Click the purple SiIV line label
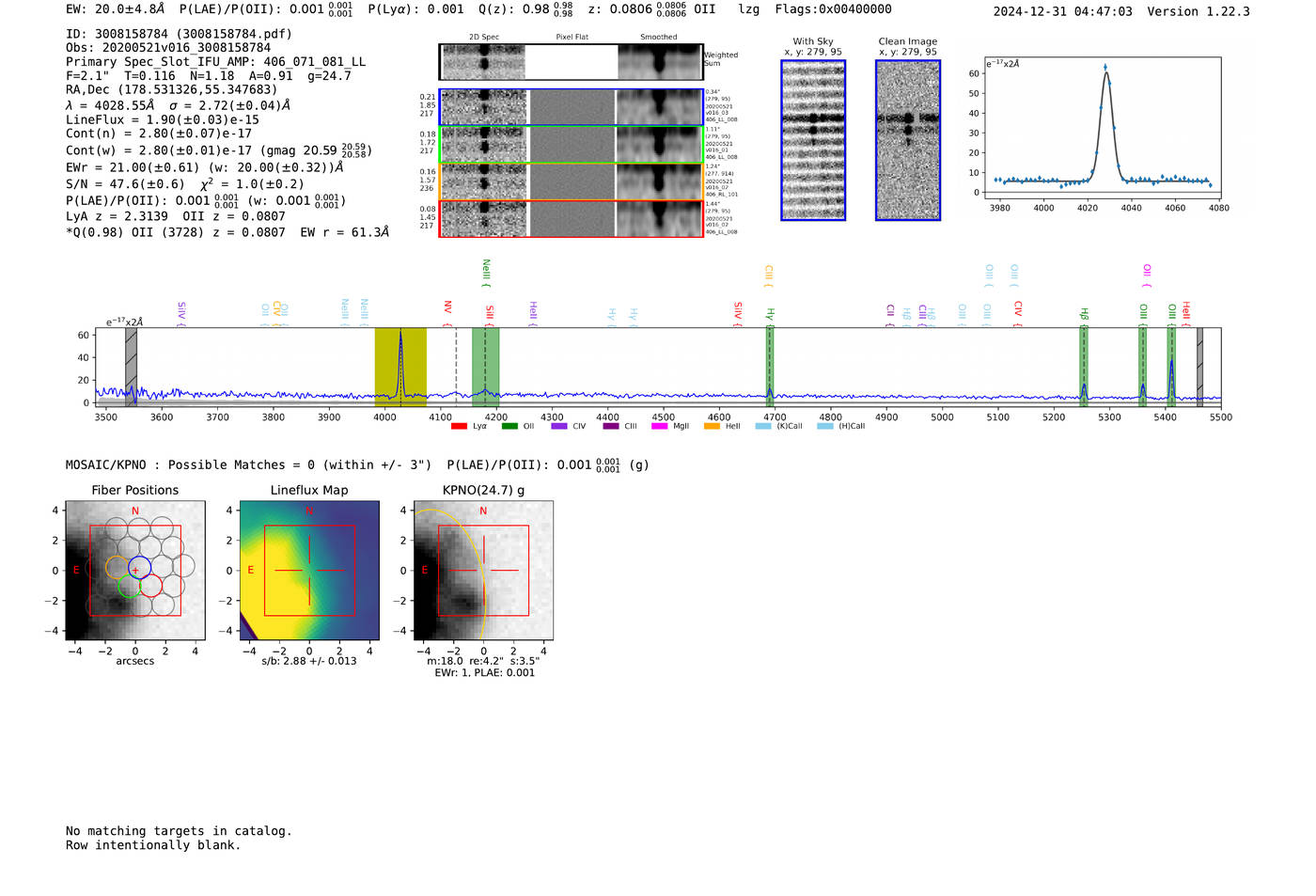The width and height of the screenshot is (1316, 896). pos(181,314)
